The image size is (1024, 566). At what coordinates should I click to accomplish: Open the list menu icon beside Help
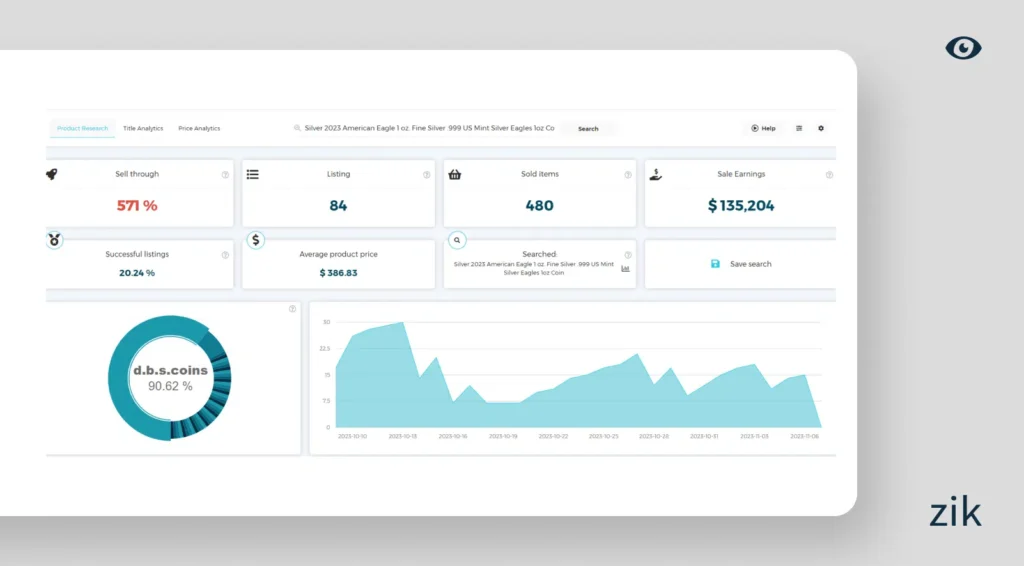coord(799,129)
